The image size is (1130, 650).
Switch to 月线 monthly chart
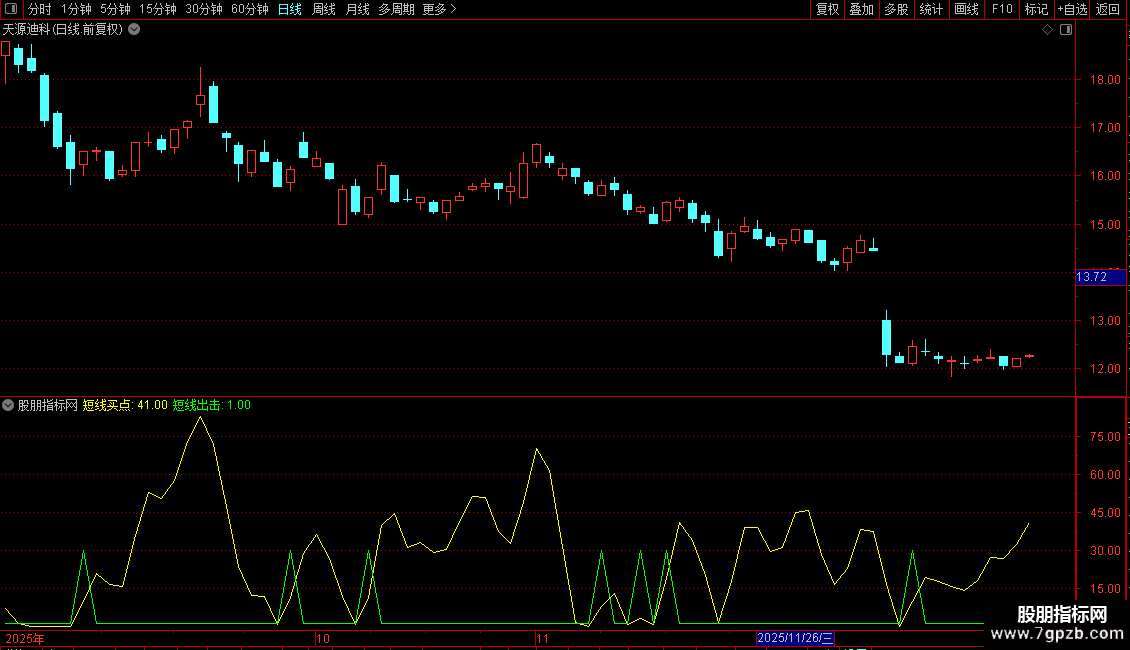pyautogui.click(x=357, y=9)
